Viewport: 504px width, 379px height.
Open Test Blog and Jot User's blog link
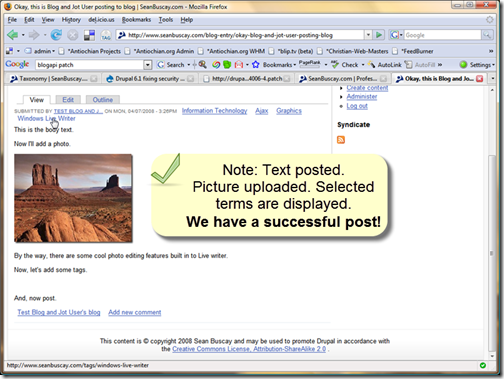point(59,312)
